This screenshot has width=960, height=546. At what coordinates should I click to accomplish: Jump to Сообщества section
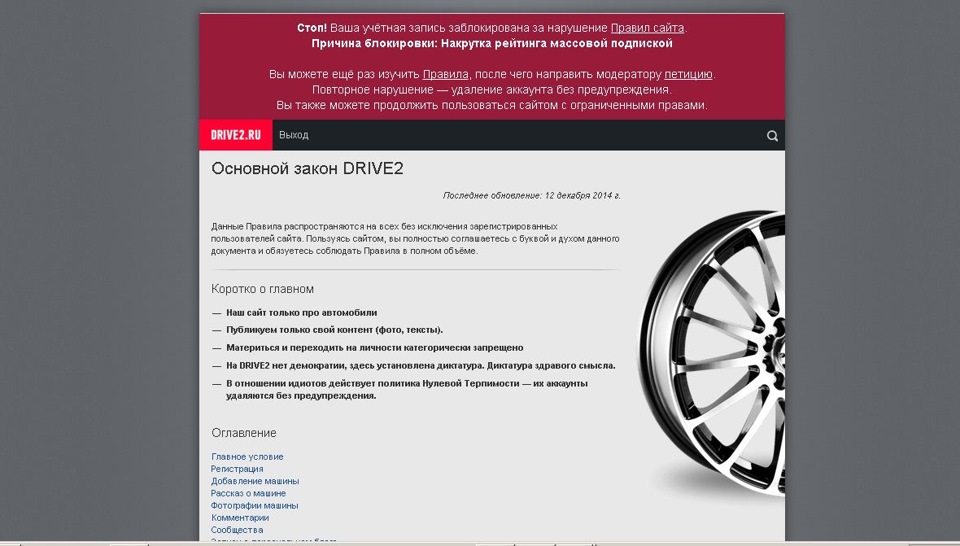click(237, 530)
